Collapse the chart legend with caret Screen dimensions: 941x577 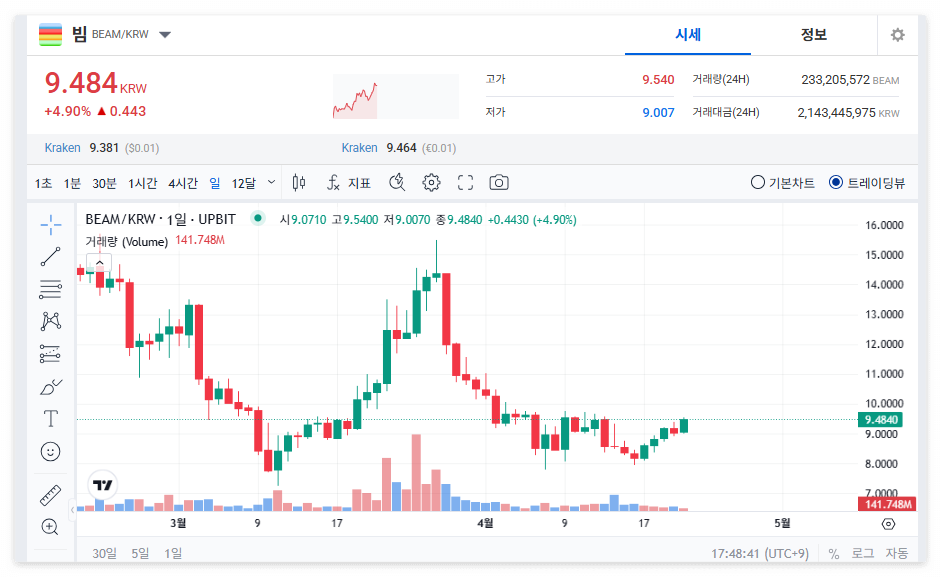pyautogui.click(x=100, y=263)
